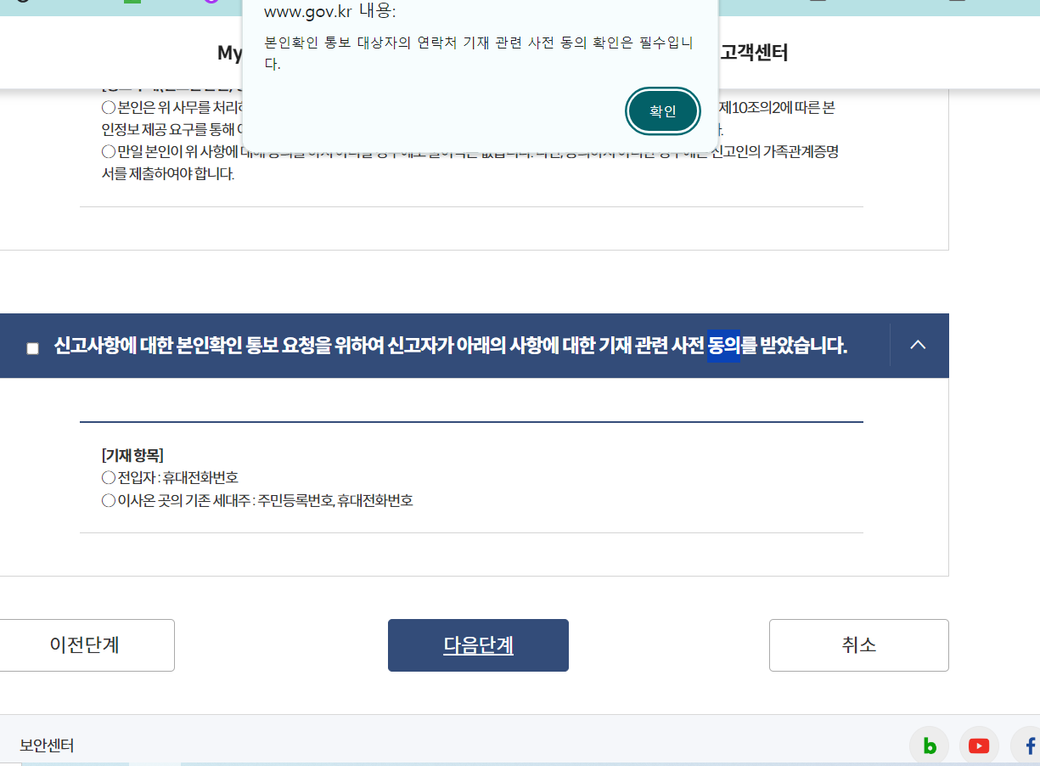The image size is (1040, 766).
Task: Click the www.gov.kr 내용 dialog title
Action: tap(330, 12)
